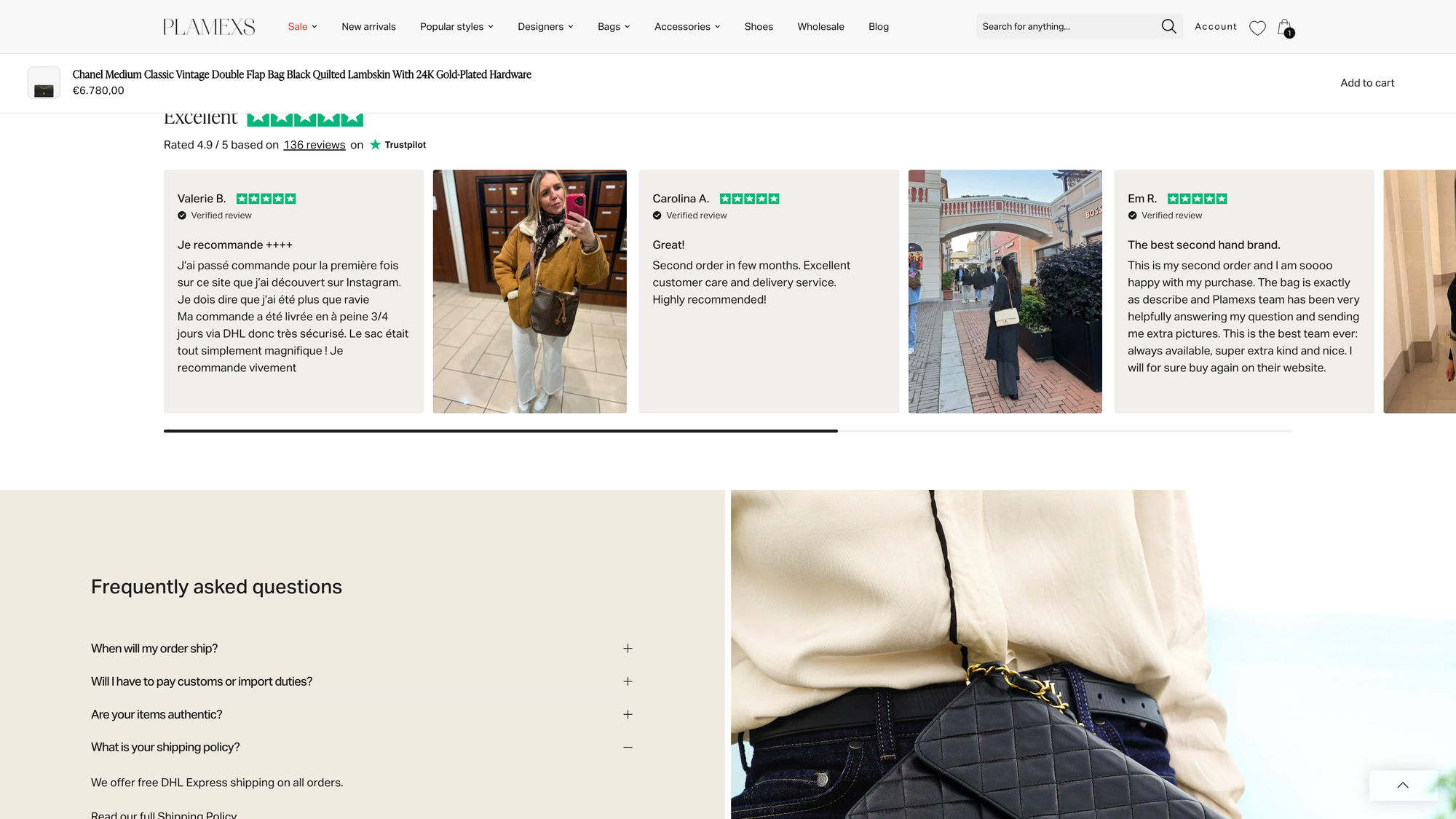Screen dimensions: 1456x819
Task: Click the reviews carousel scroll bar
Action: [x=728, y=431]
